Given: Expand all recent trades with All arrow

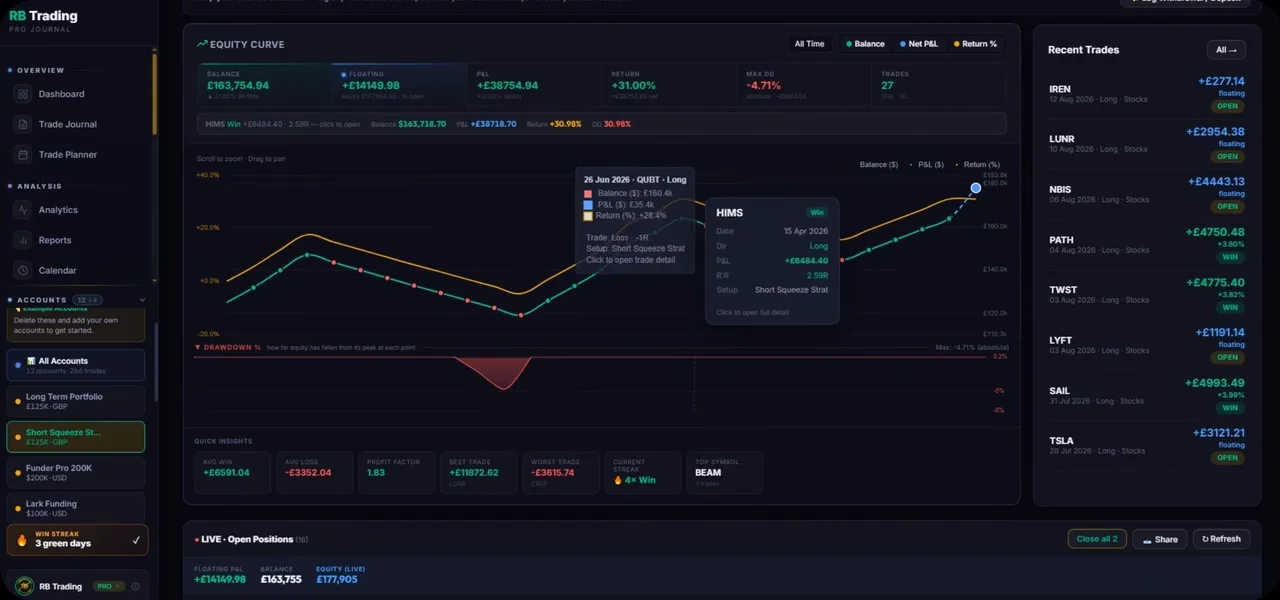Looking at the screenshot, I should [x=1226, y=50].
